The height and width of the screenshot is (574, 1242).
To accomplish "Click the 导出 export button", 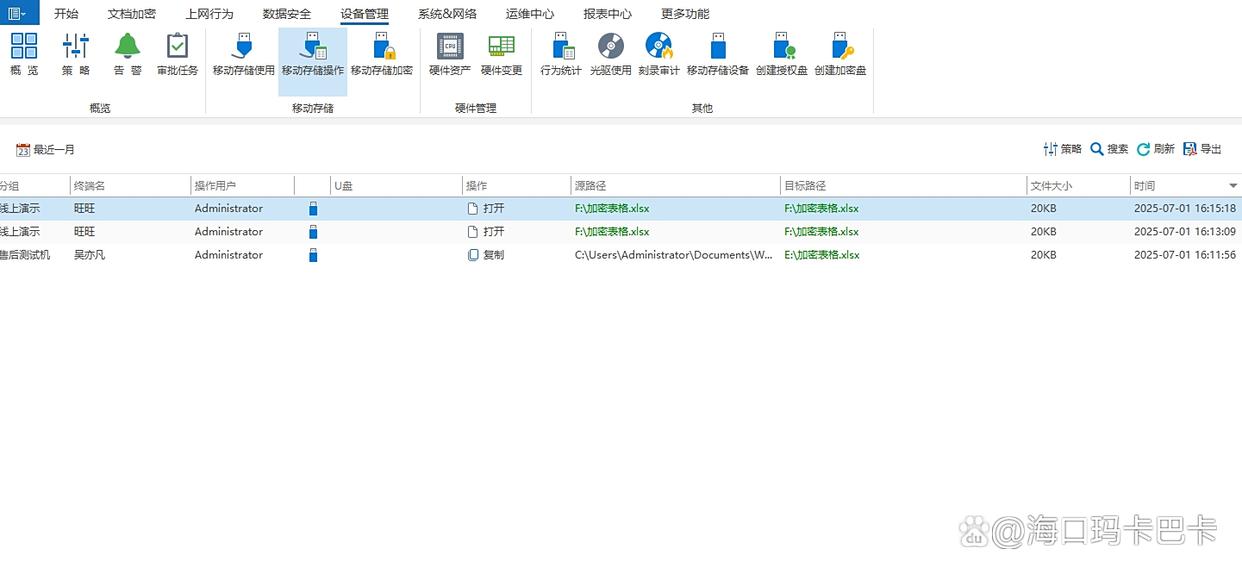I will tap(1202, 149).
